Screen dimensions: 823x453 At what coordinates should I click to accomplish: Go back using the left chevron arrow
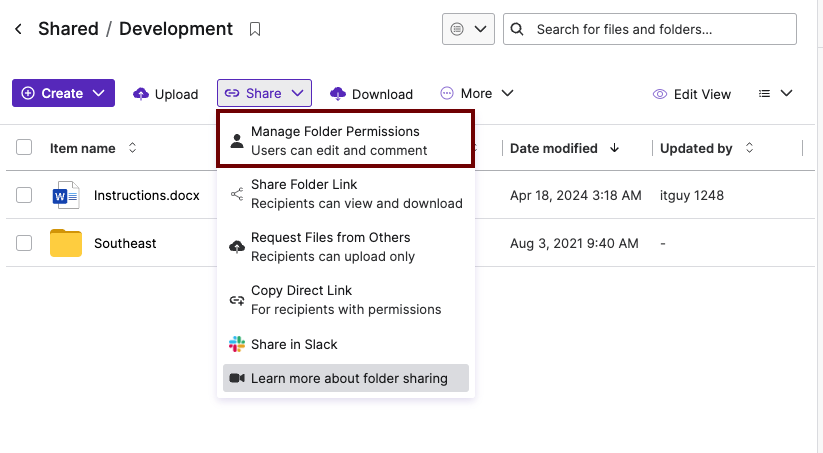coord(18,29)
